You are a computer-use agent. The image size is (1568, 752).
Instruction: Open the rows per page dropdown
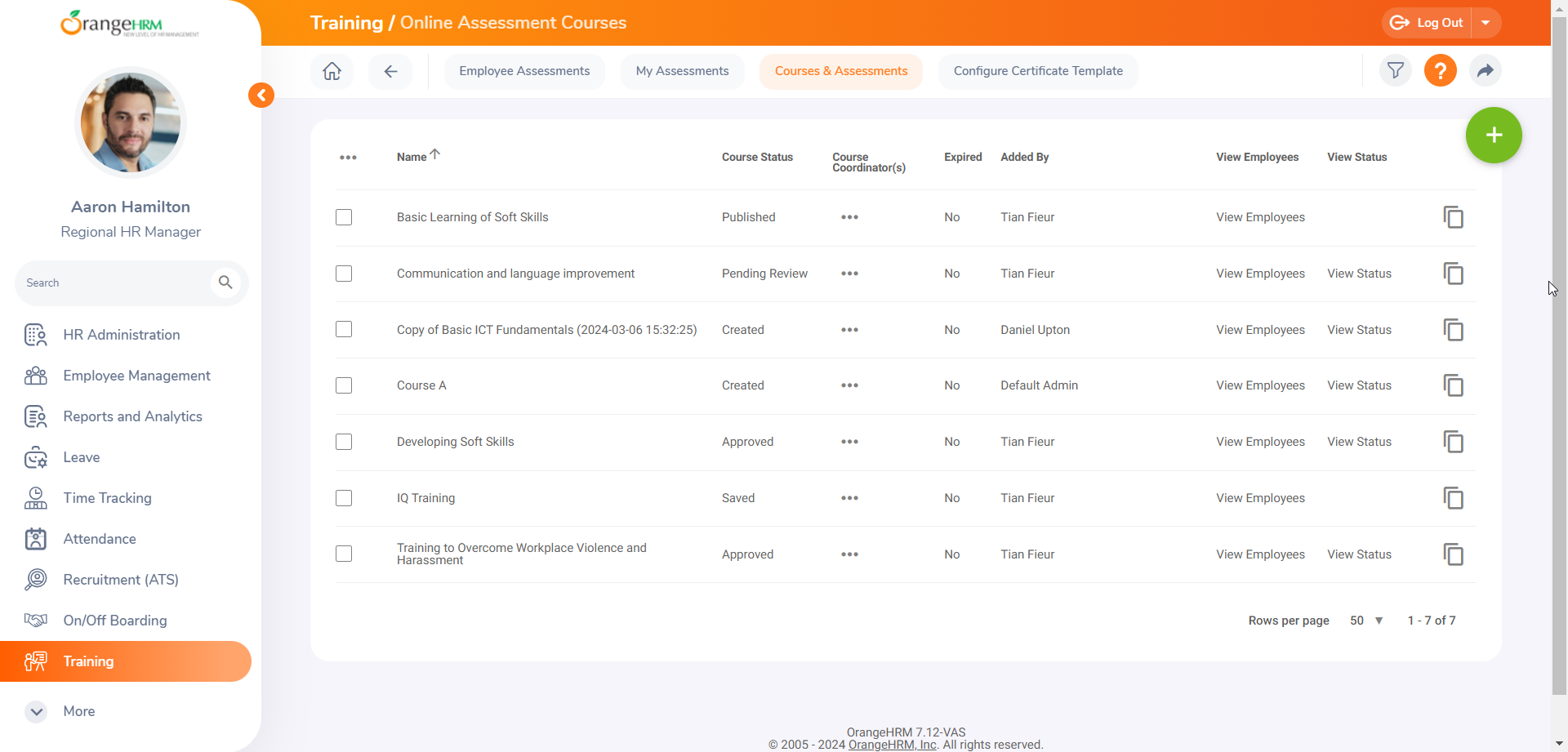(x=1366, y=621)
